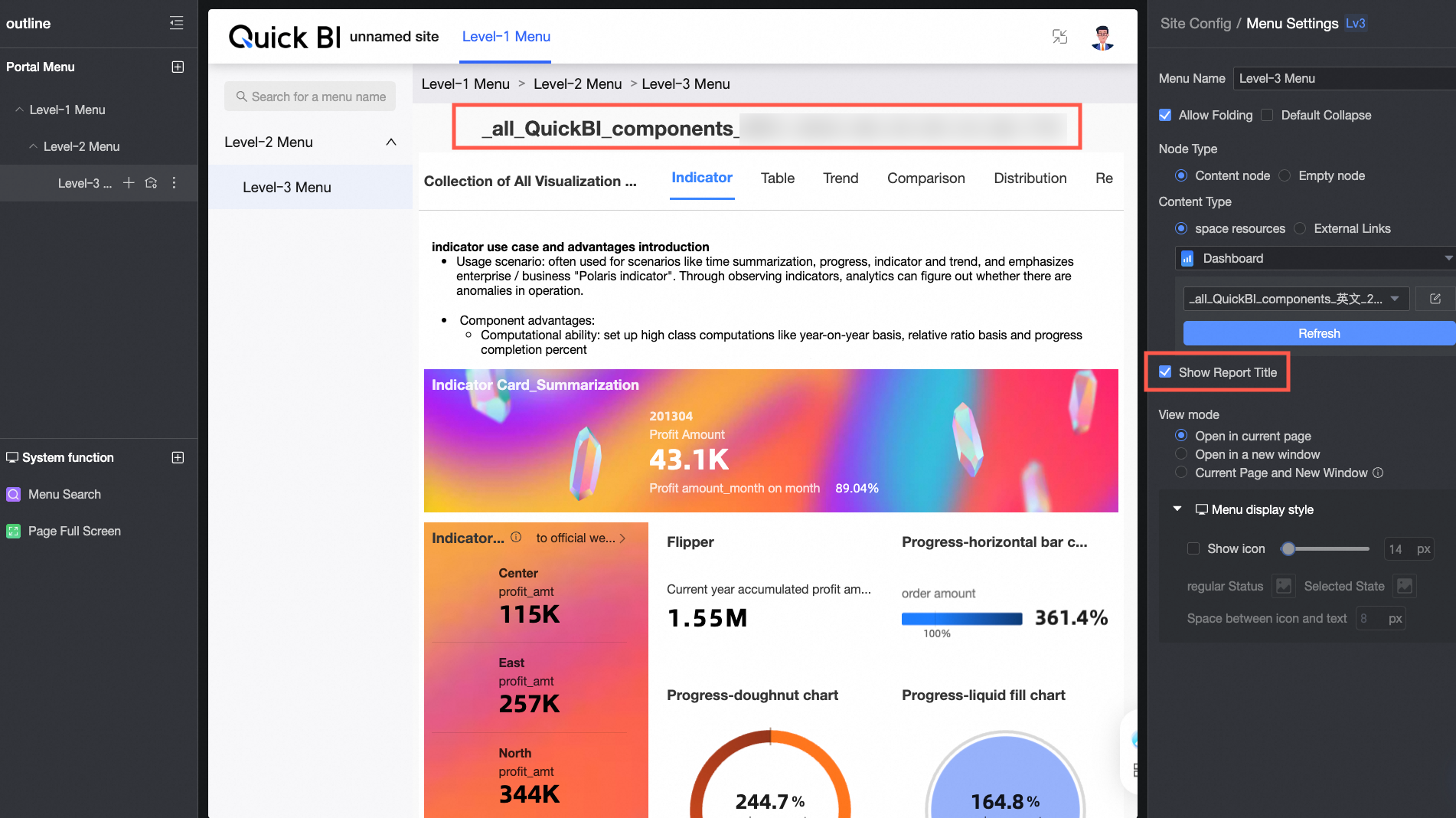This screenshot has width=1456, height=818.
Task: Click the icon size slider handle
Action: 1288,548
